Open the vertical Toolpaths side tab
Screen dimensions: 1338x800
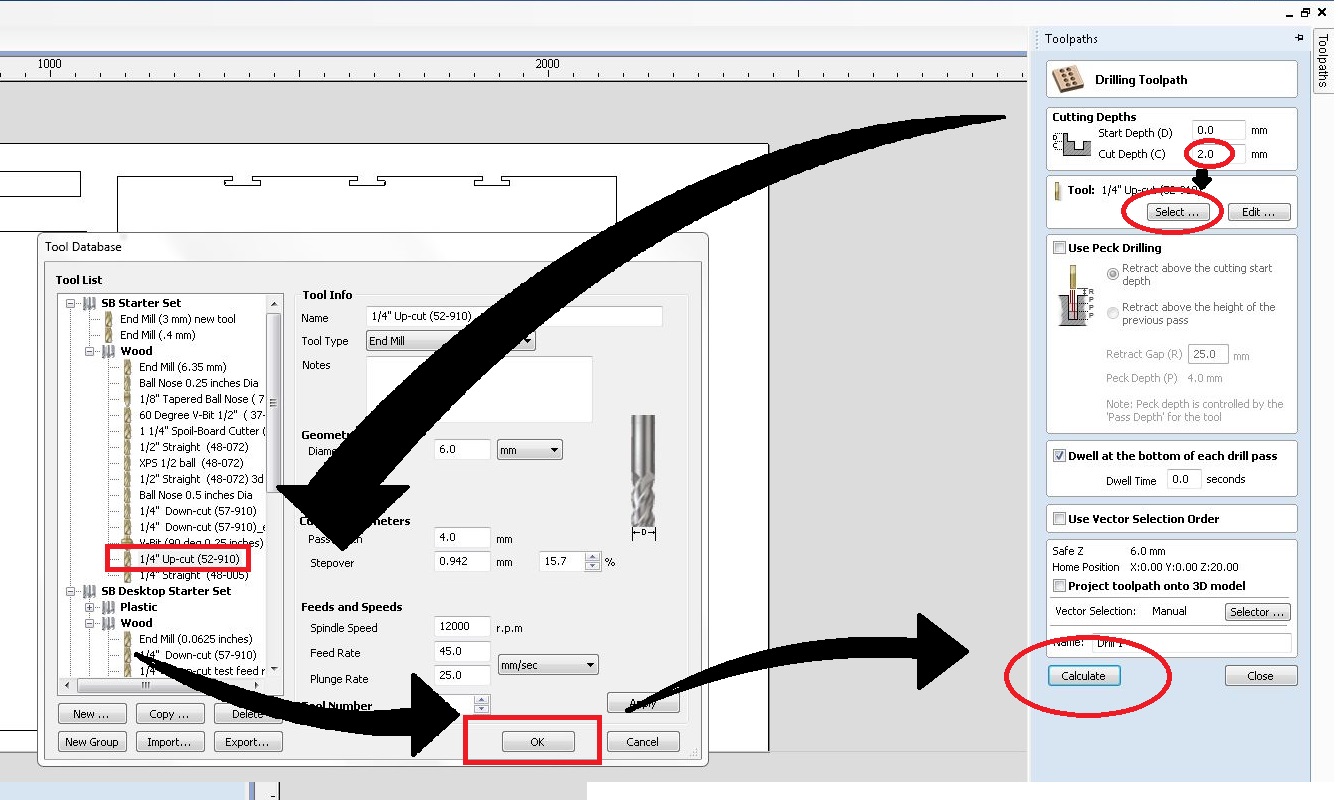1322,61
